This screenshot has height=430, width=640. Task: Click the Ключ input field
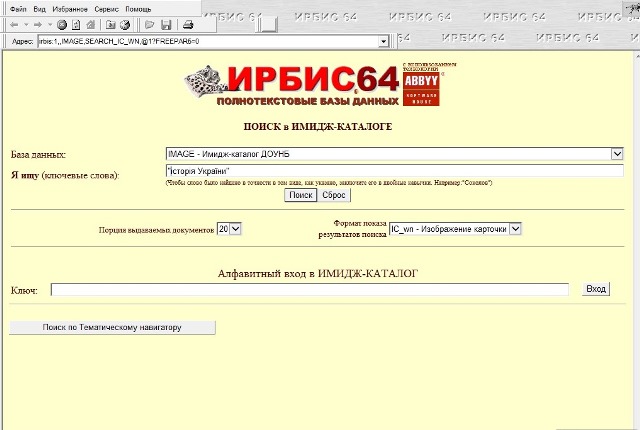[x=310, y=290]
